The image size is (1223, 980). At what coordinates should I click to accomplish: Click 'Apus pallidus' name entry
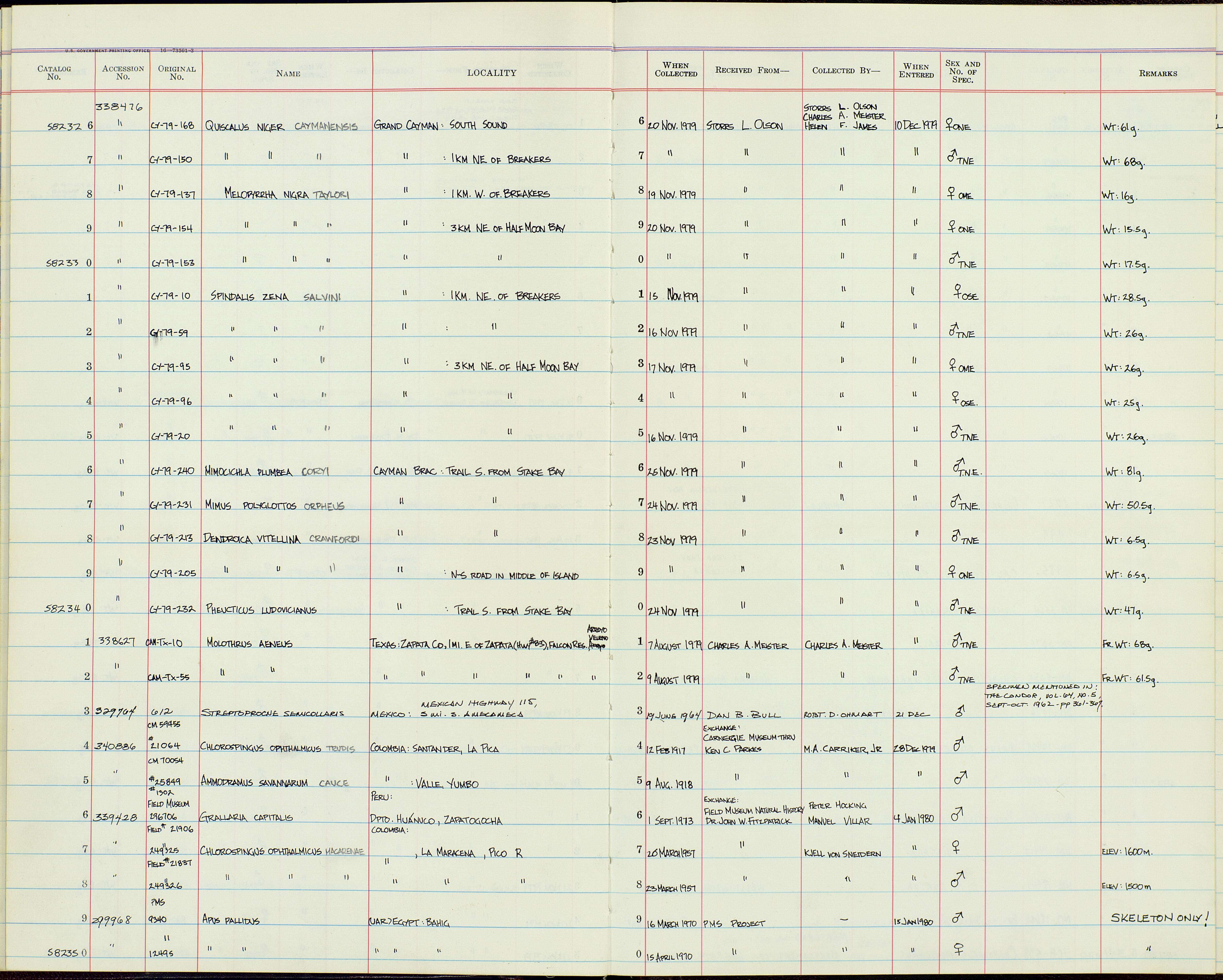[231, 921]
